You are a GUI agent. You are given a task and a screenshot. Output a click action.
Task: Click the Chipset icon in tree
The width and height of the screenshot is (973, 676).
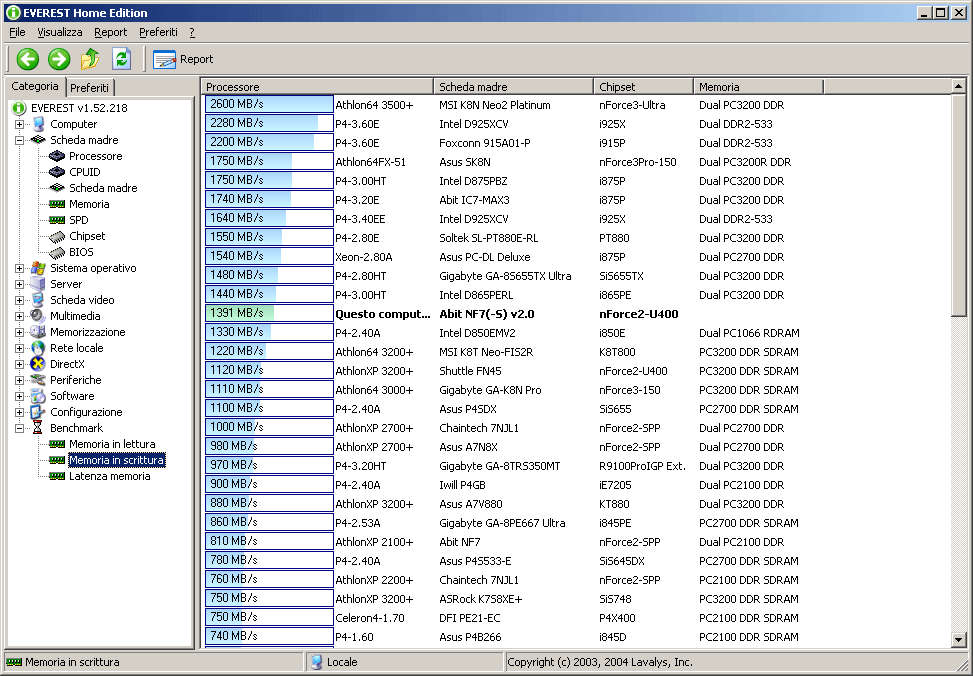(57, 236)
